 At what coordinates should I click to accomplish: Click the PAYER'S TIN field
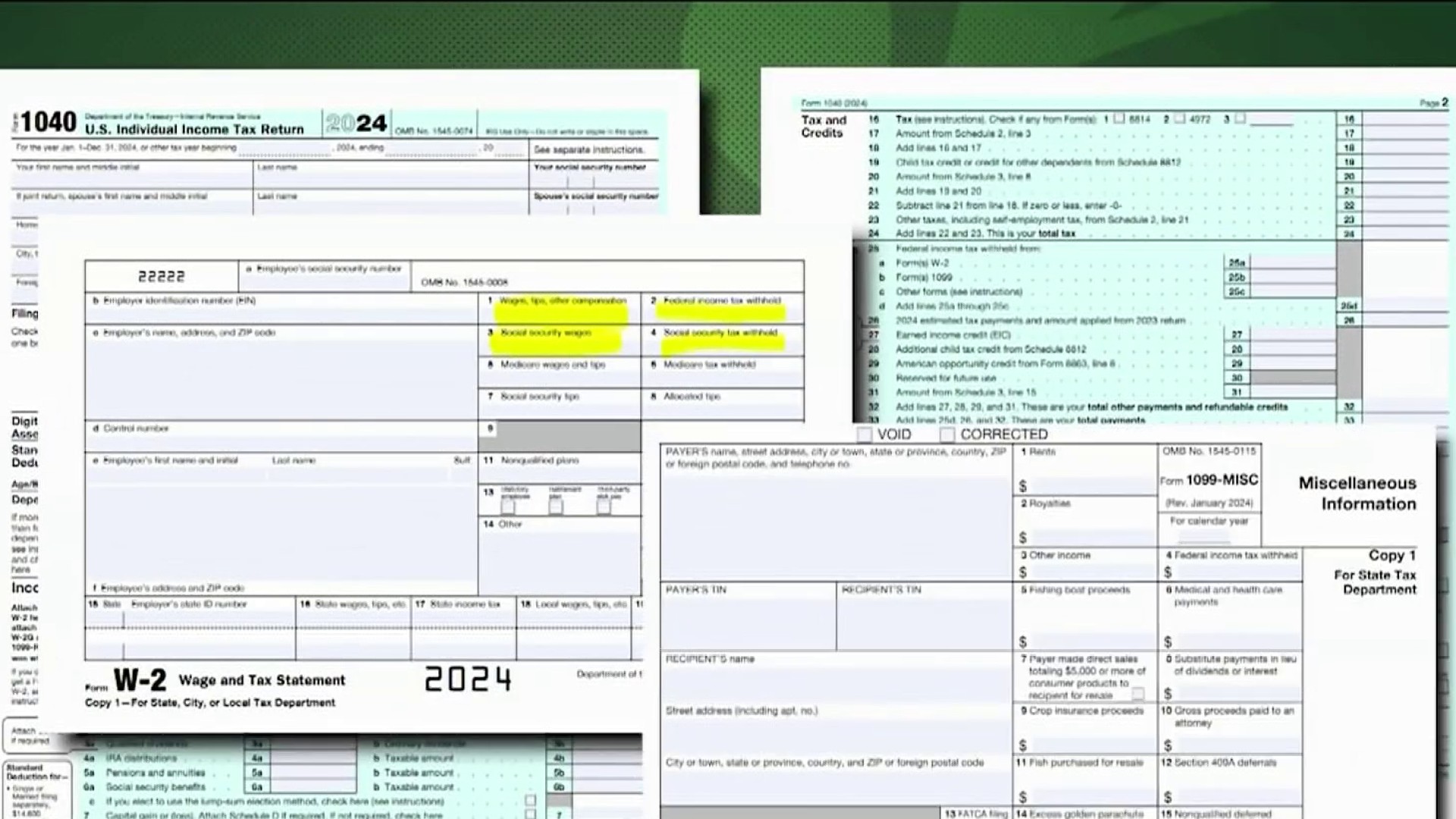click(748, 617)
